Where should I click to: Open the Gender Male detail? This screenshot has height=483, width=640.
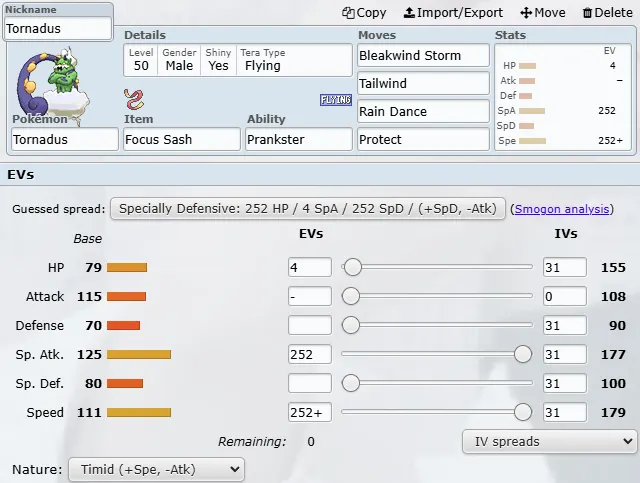pyautogui.click(x=179, y=60)
